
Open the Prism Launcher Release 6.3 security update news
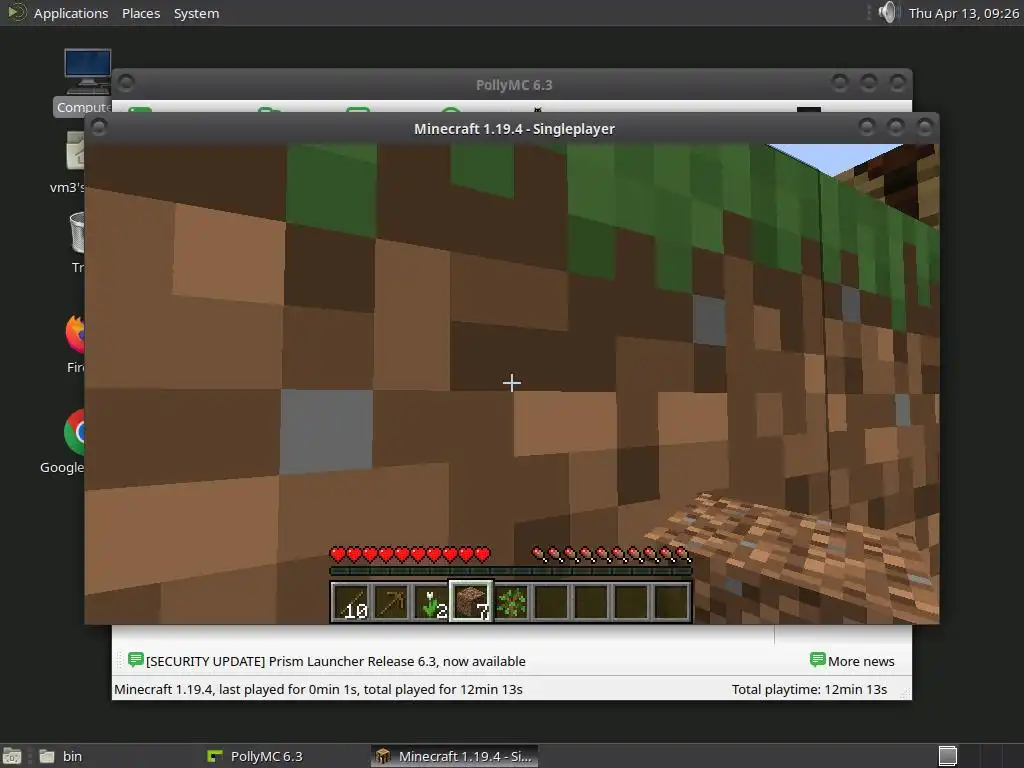336,661
